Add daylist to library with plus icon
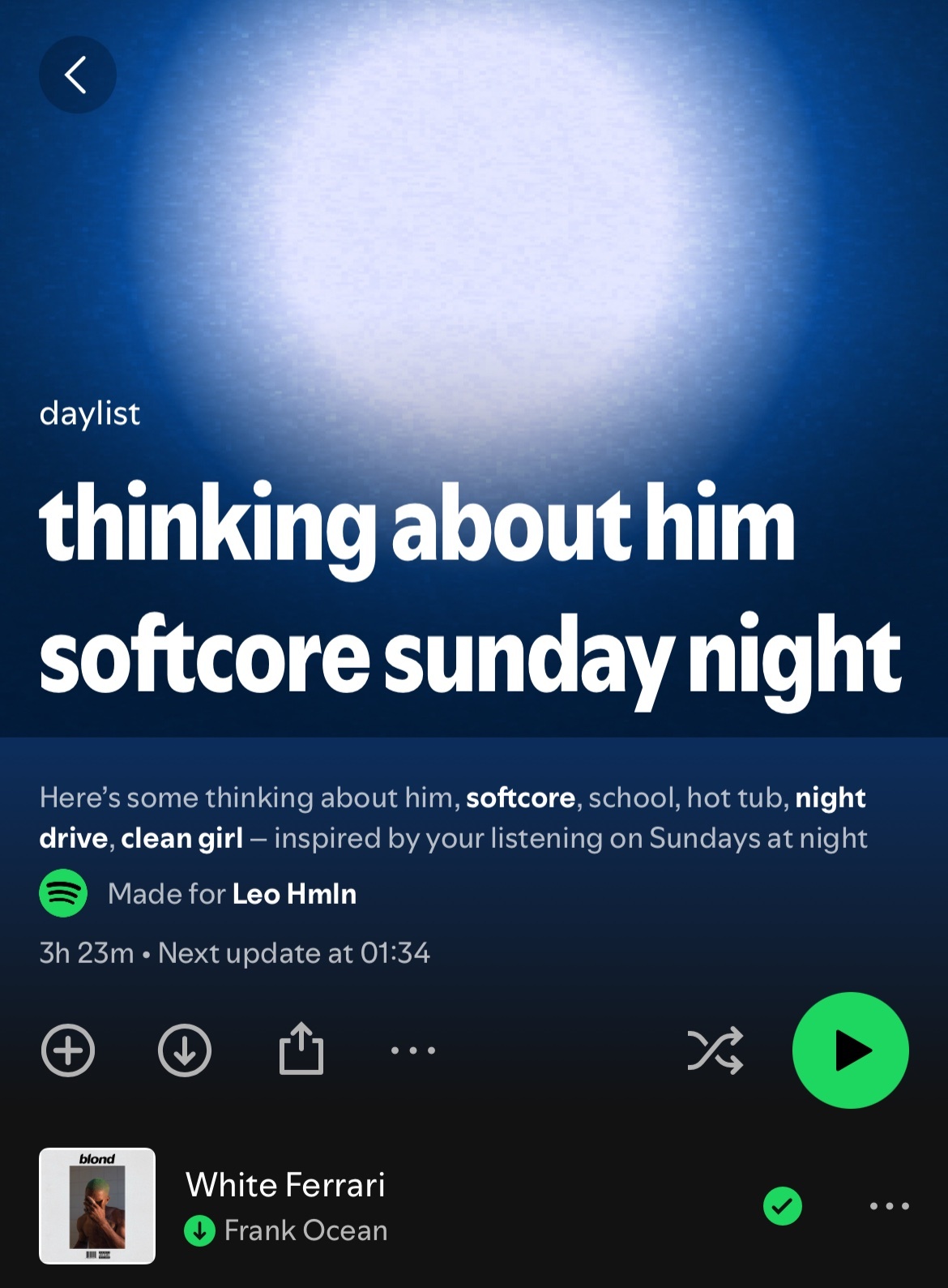The image size is (948, 1288). 68,1050
